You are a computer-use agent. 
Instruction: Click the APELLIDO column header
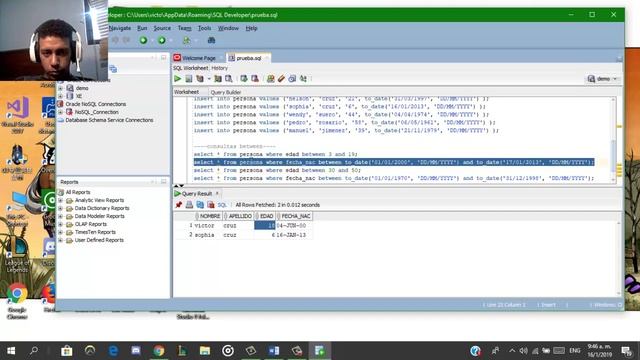tap(238, 216)
